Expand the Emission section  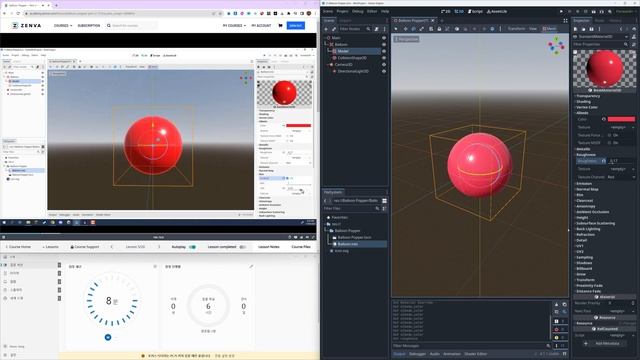[584, 184]
